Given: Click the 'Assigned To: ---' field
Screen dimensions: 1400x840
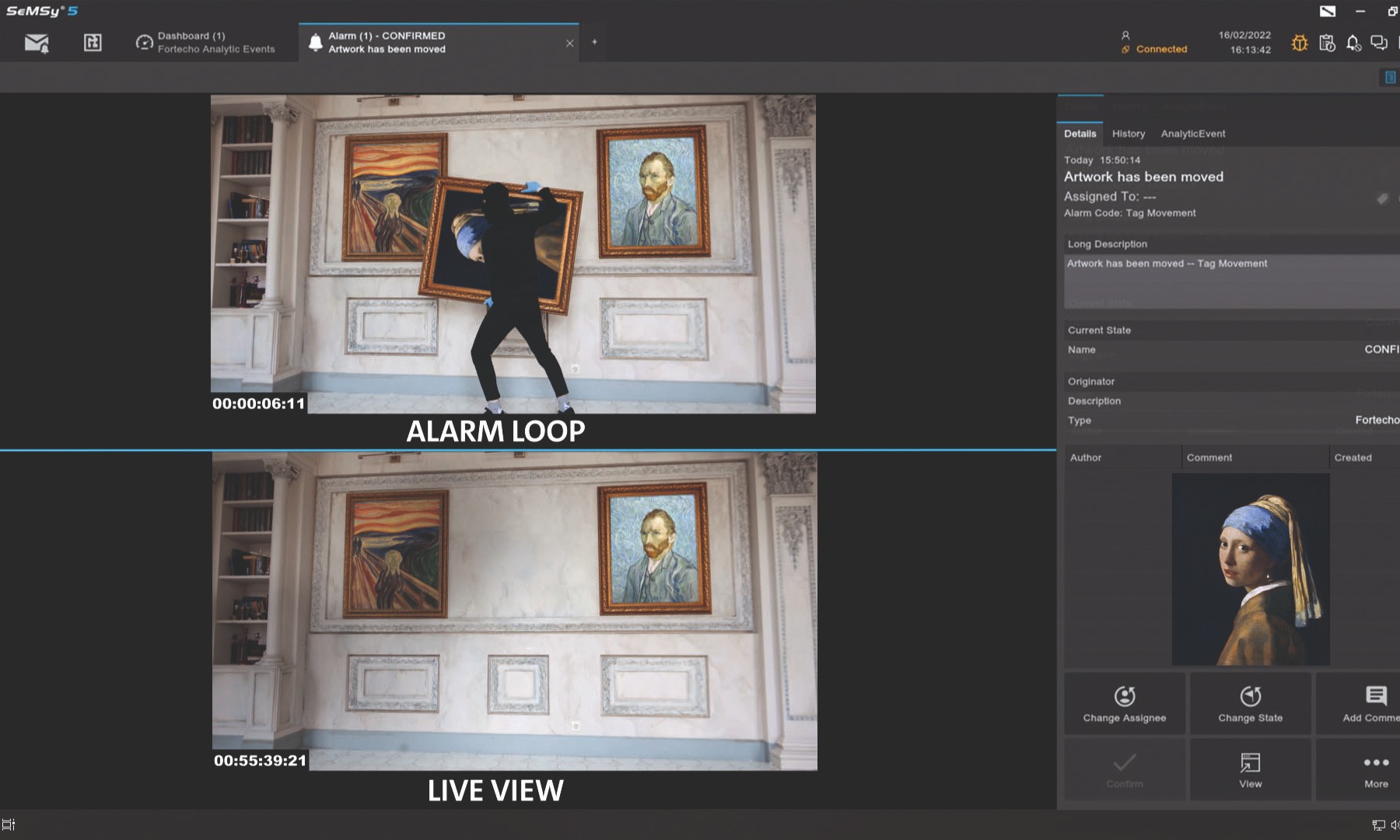Looking at the screenshot, I should [x=1110, y=197].
